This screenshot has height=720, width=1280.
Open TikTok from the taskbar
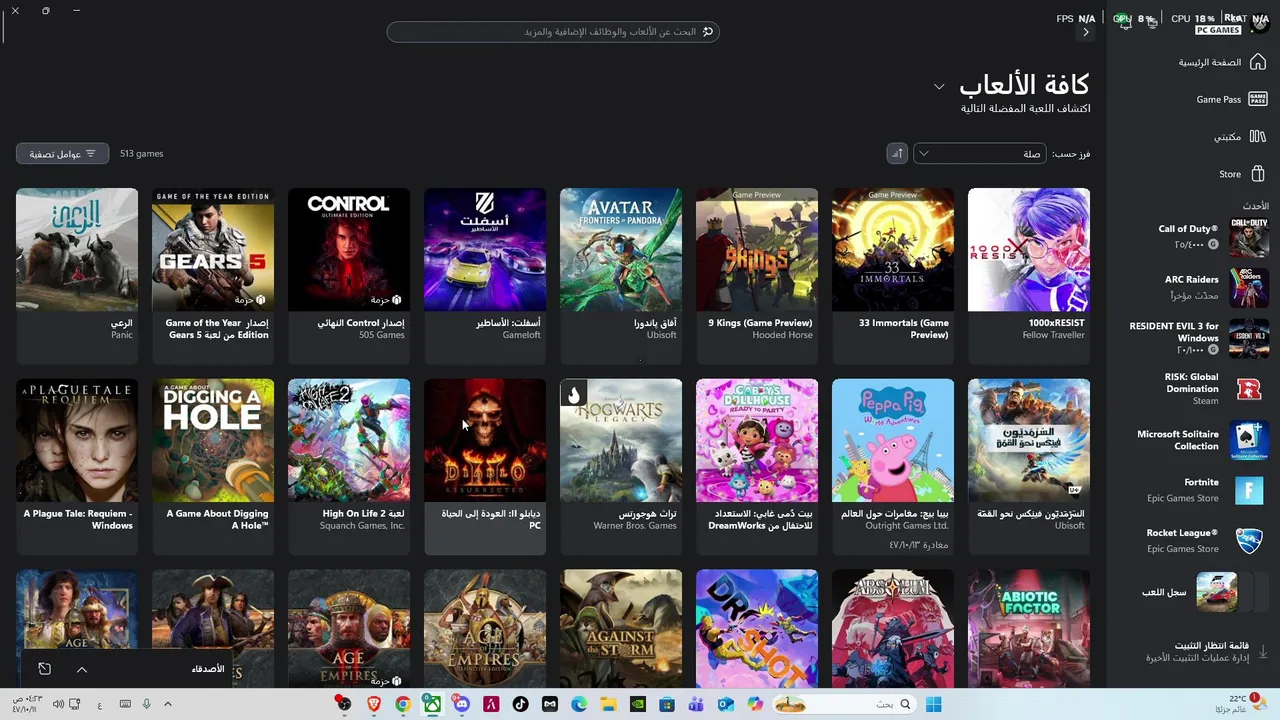[520, 704]
